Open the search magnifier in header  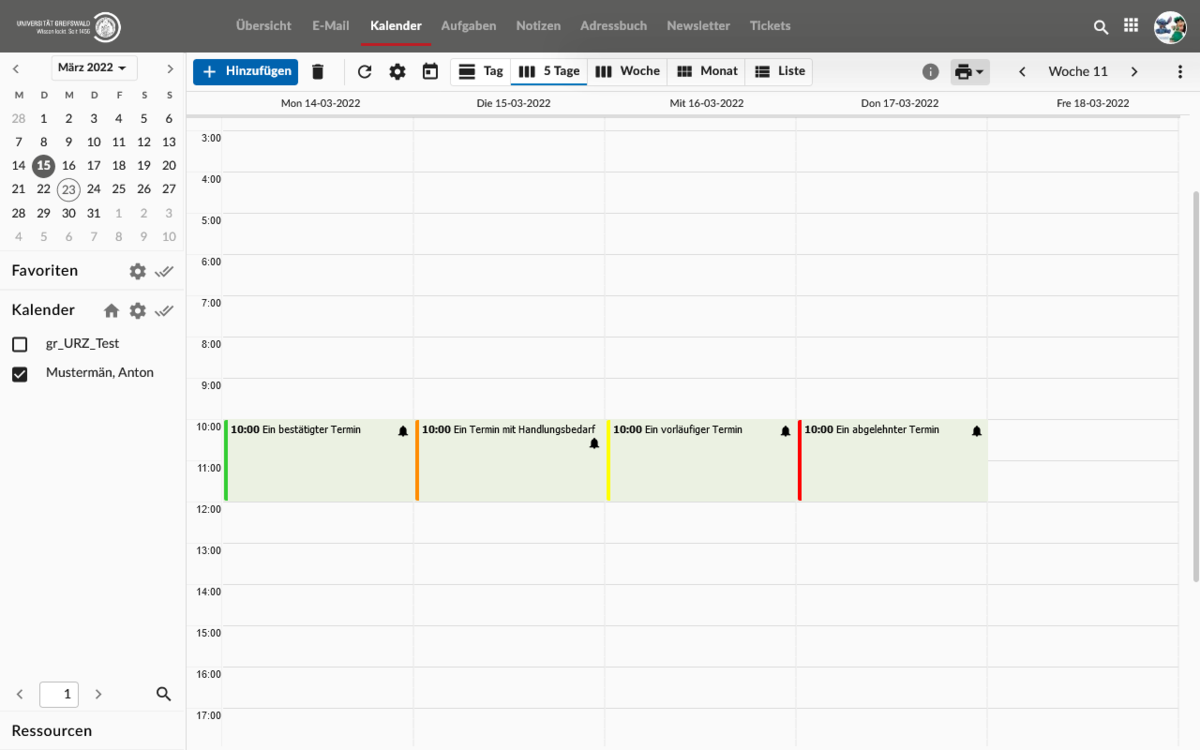[1101, 27]
